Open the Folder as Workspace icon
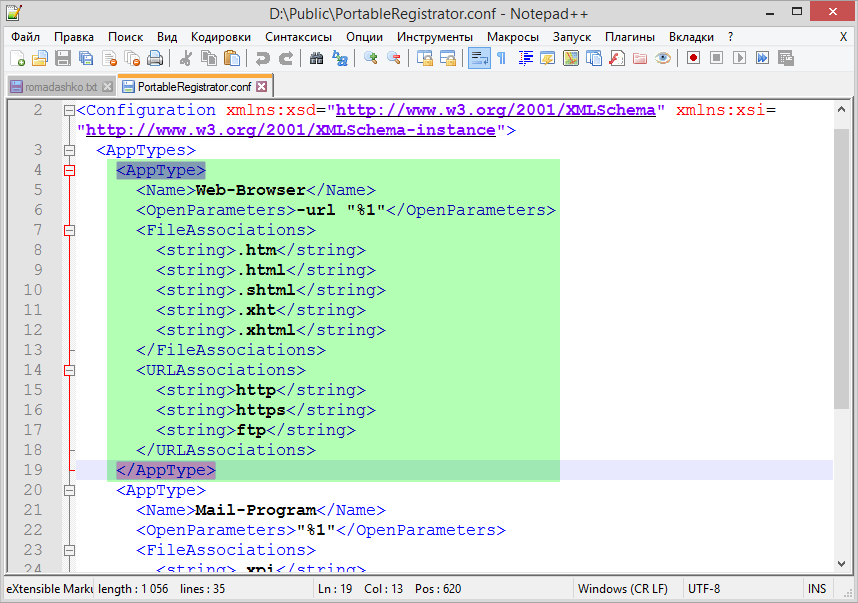Viewport: 858px width, 603px height. (x=640, y=58)
